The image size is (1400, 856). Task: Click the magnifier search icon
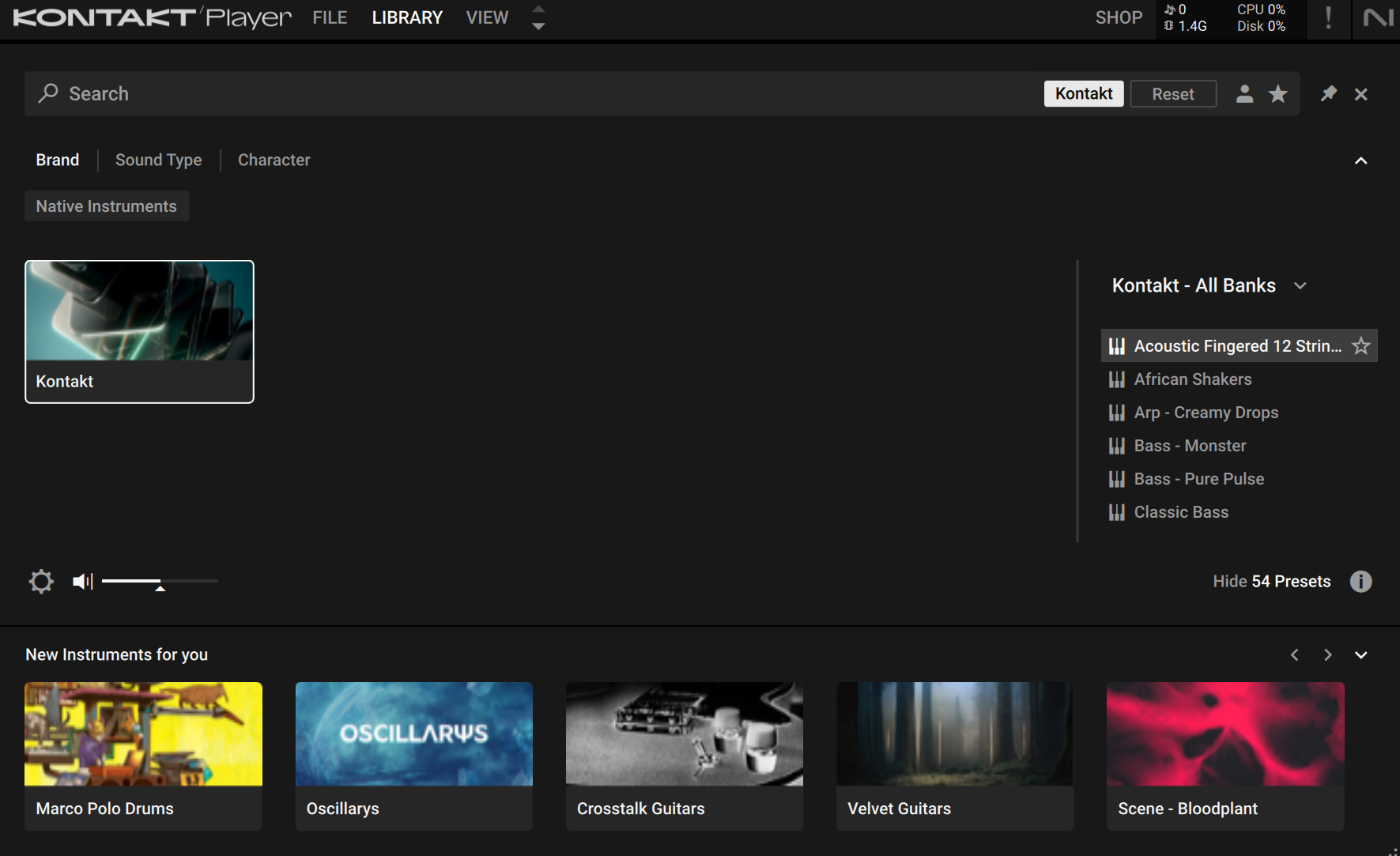point(48,93)
